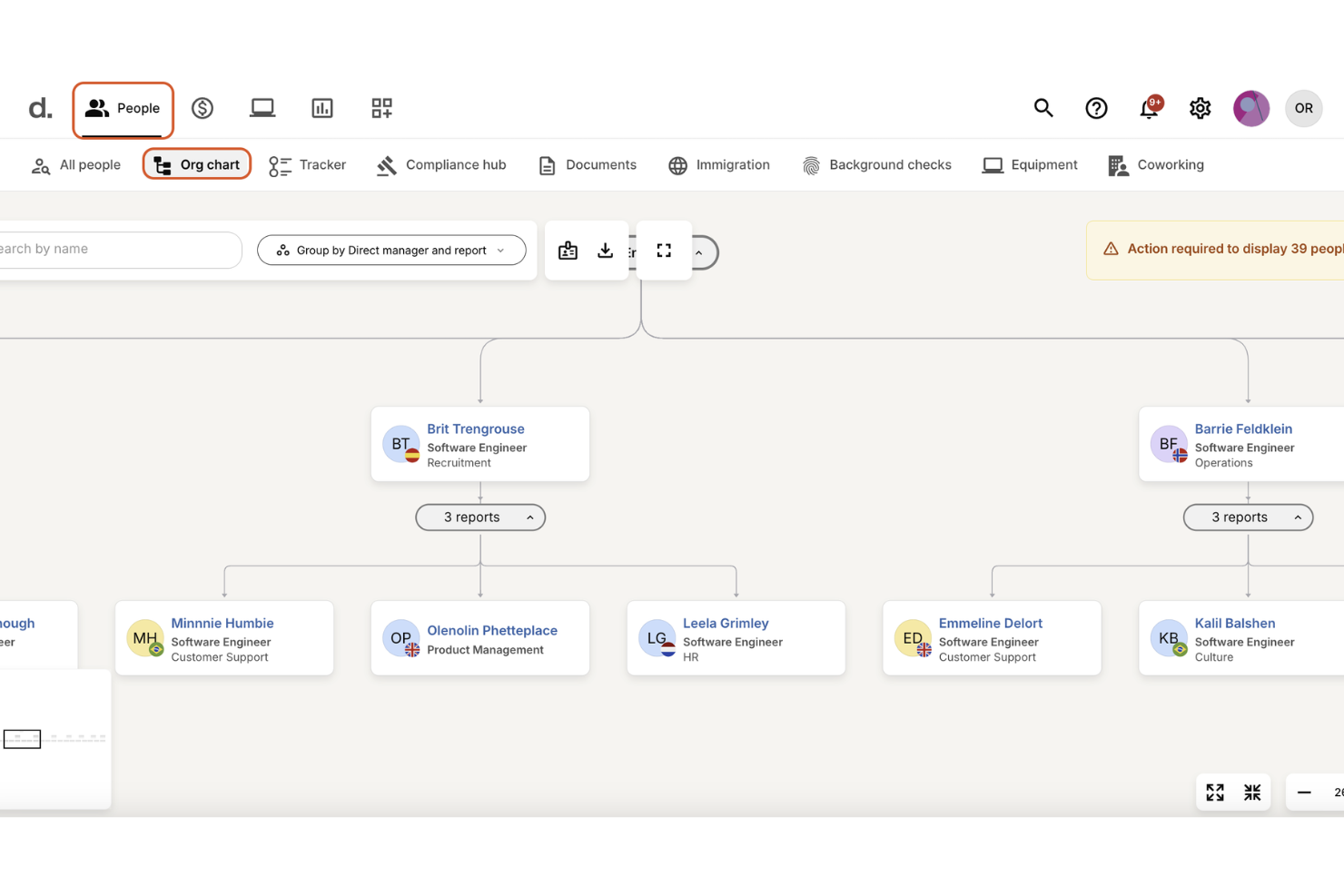Open the Immigration section
This screenshot has height=896, width=1344.
[x=719, y=164]
